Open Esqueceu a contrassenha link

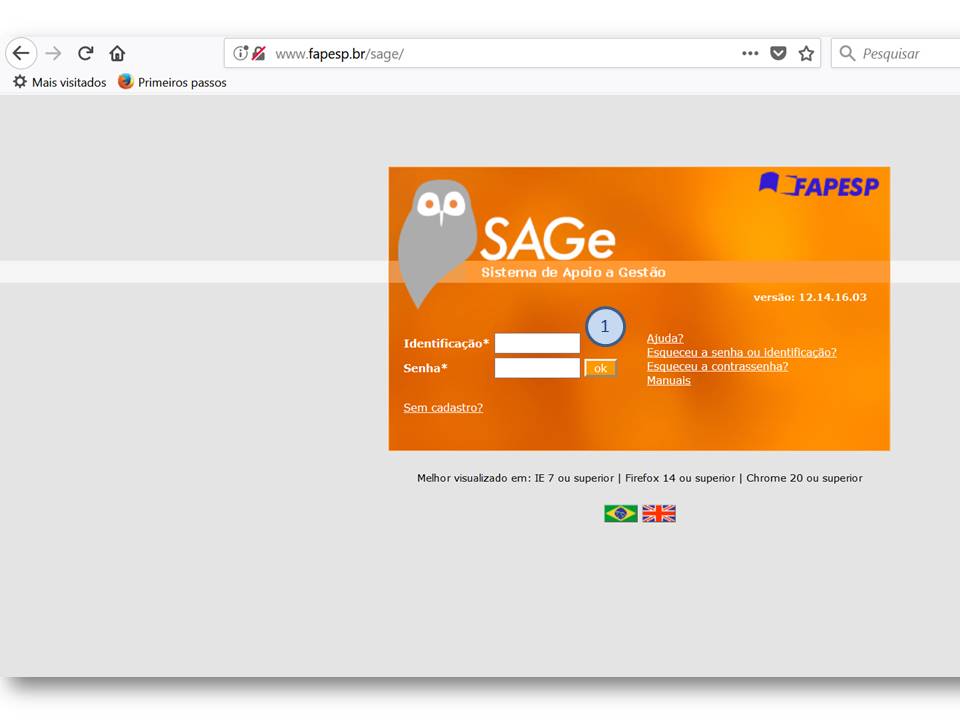(718, 366)
